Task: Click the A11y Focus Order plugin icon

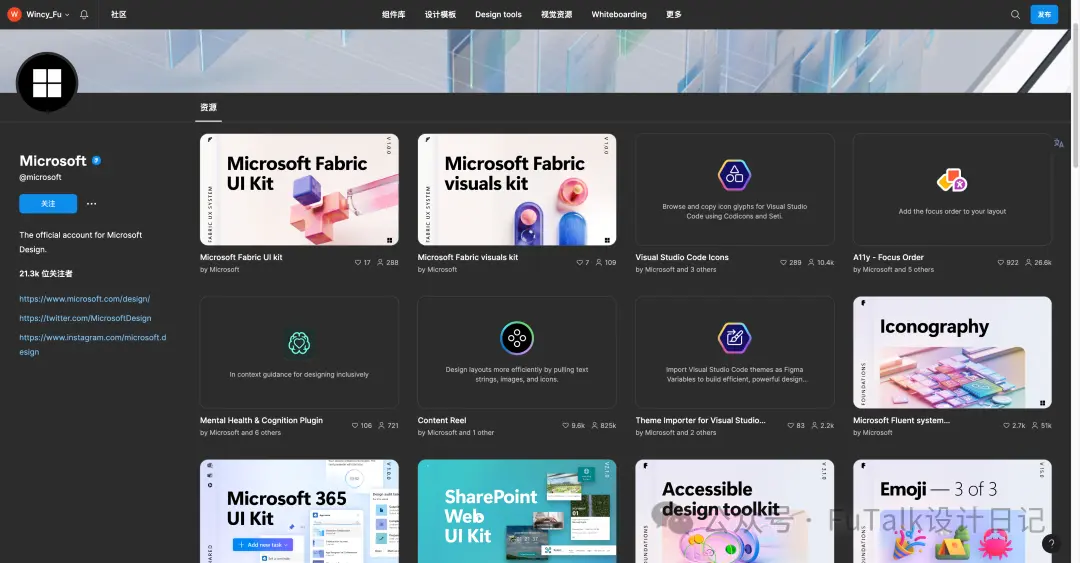Action: click(952, 181)
